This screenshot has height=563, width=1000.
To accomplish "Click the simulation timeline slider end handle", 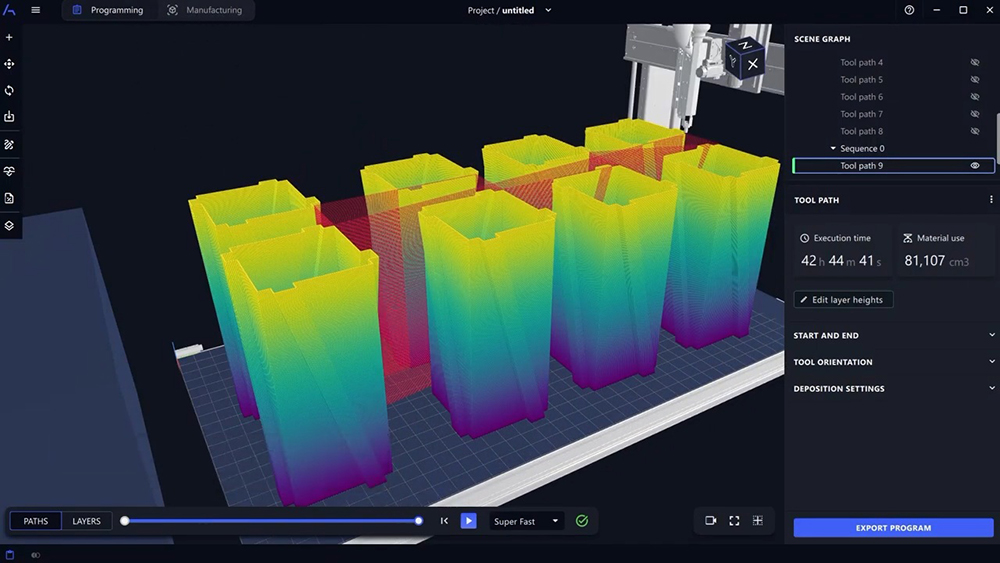I will point(419,521).
